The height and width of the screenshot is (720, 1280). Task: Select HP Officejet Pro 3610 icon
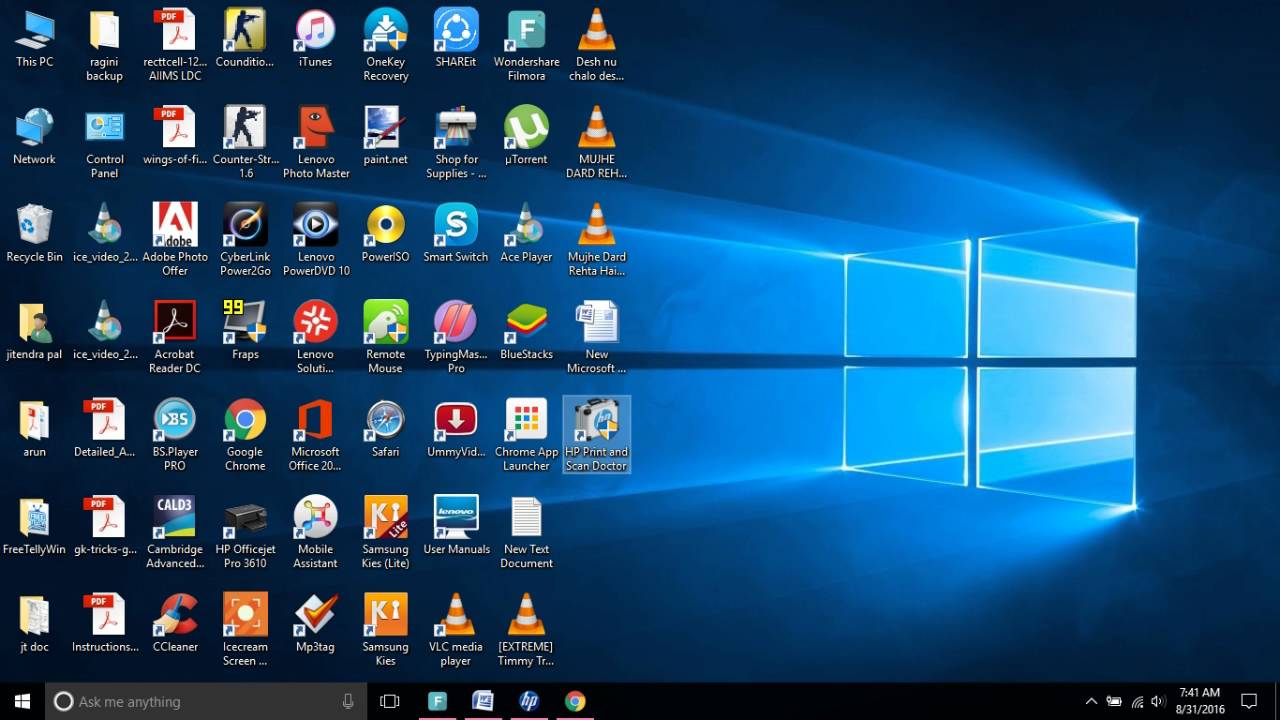click(x=245, y=532)
